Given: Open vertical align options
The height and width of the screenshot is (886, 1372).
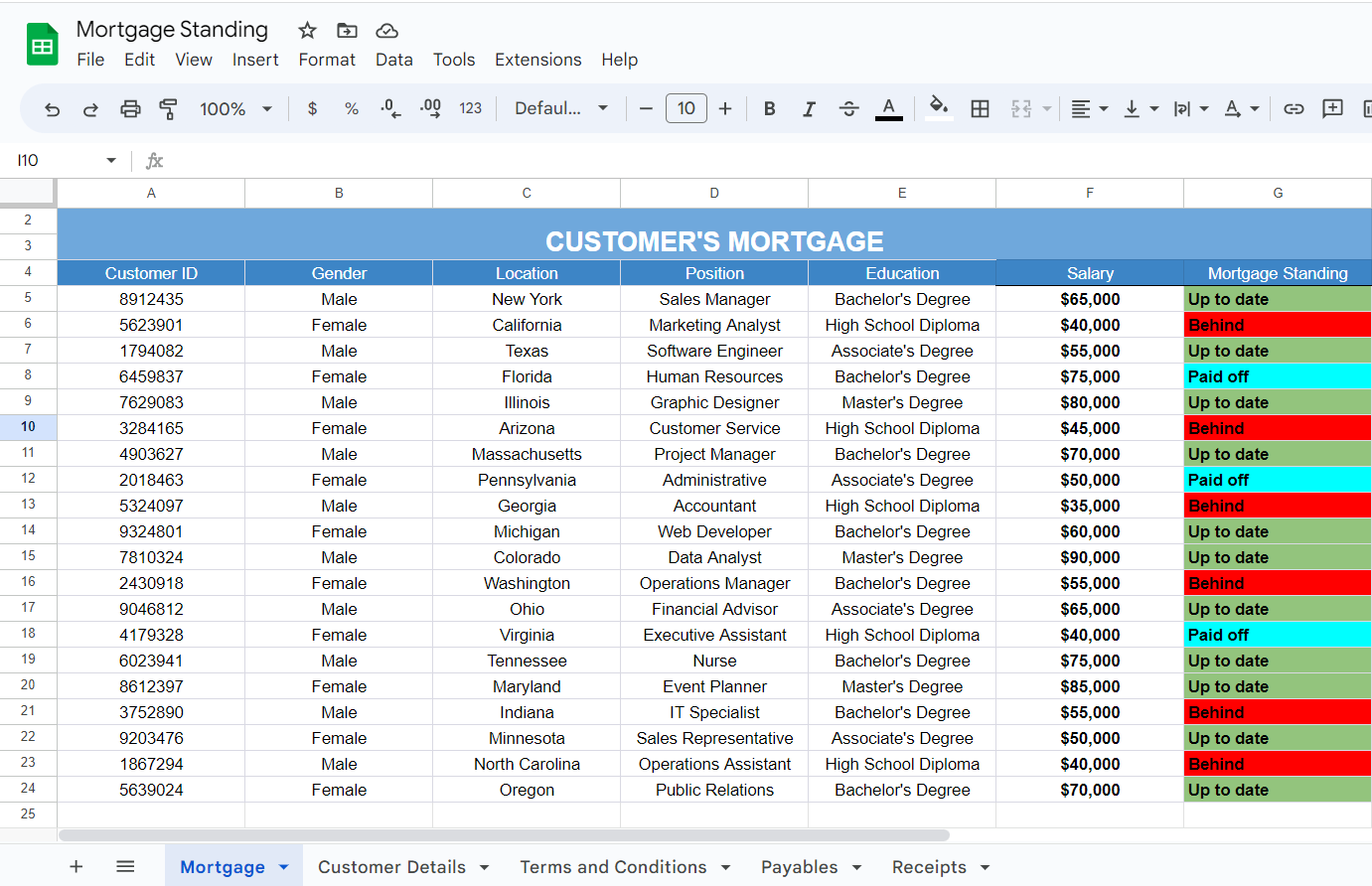Looking at the screenshot, I should [1141, 108].
